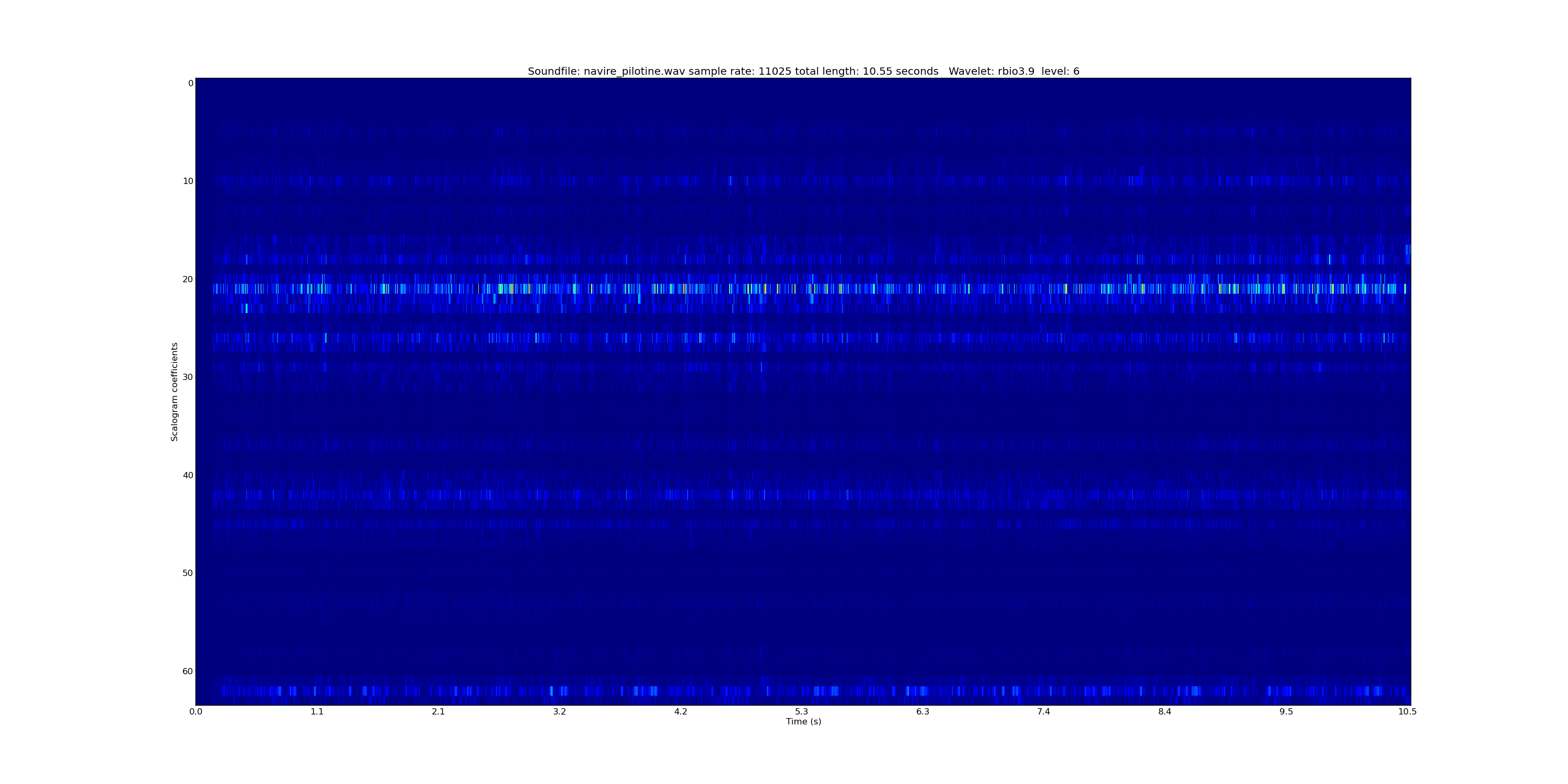This screenshot has width=1568, height=784.
Task: Click the 5.3 time tick label
Action: [801, 711]
